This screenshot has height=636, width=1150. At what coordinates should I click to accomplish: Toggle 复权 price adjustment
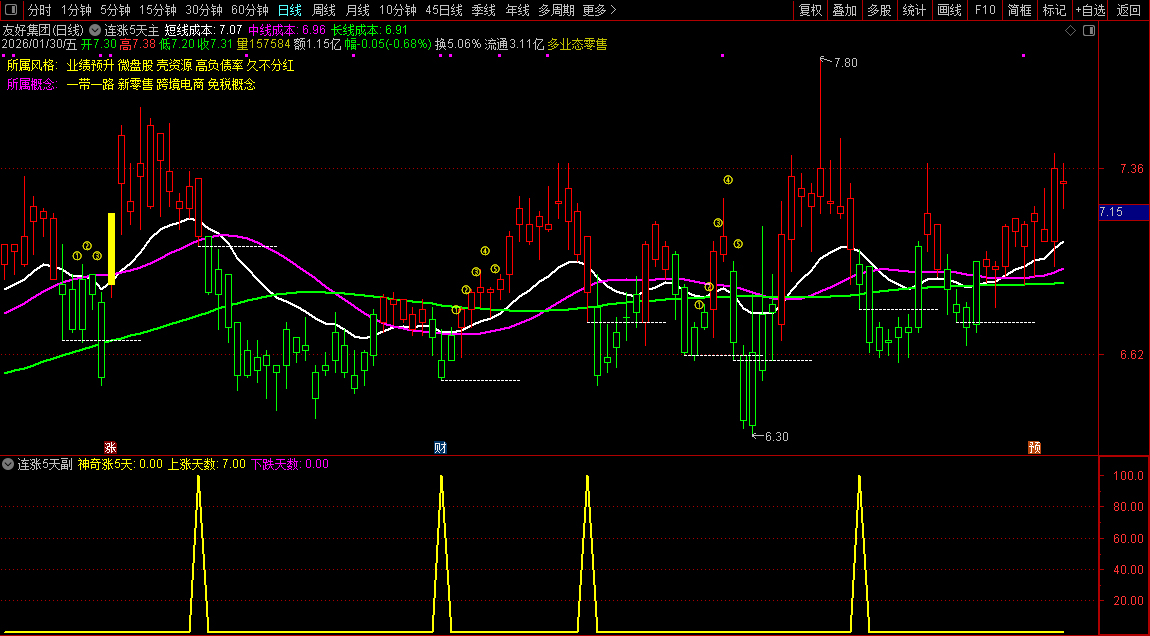click(x=810, y=10)
